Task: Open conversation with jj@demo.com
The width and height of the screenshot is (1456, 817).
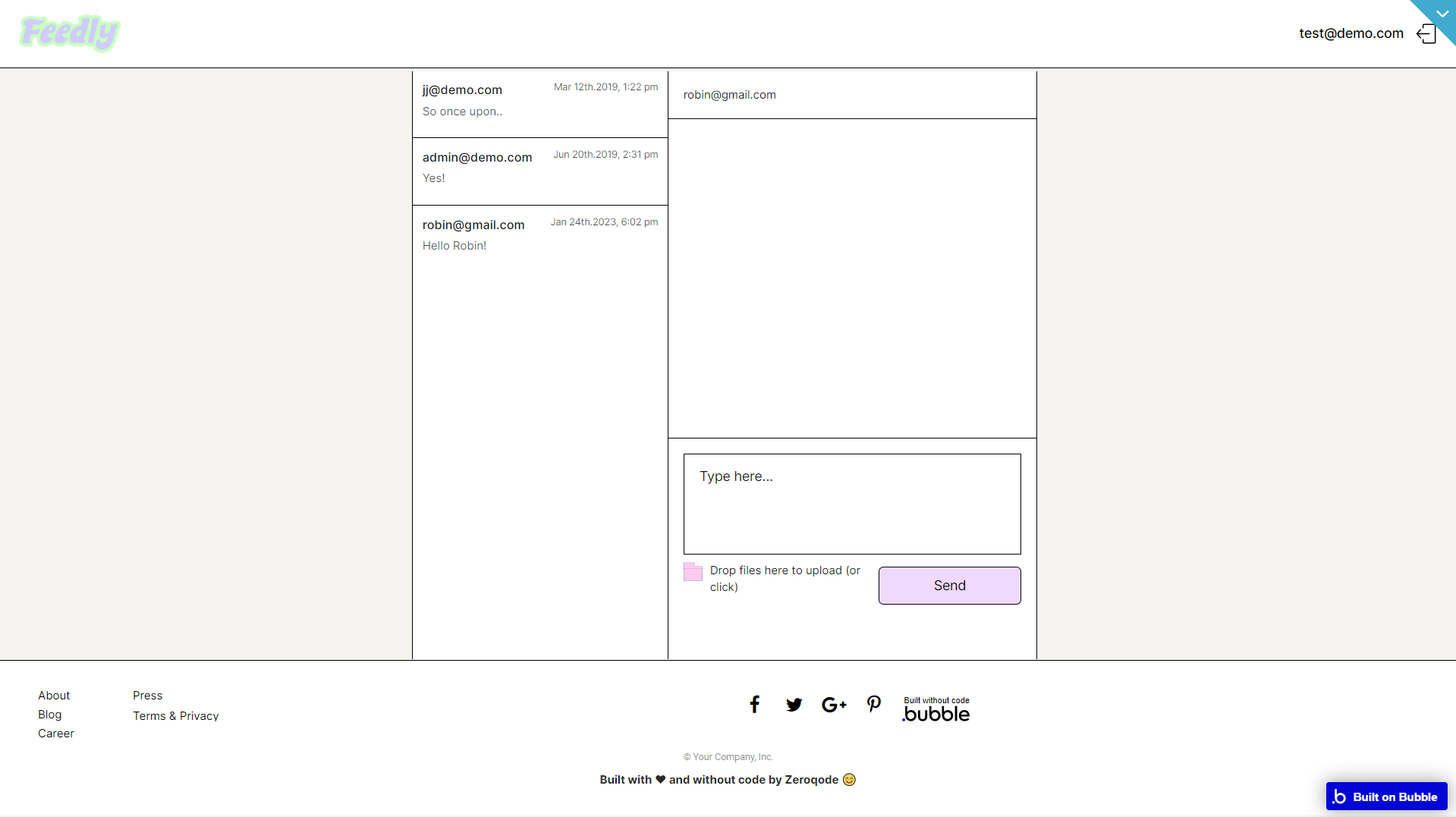Action: pos(540,104)
